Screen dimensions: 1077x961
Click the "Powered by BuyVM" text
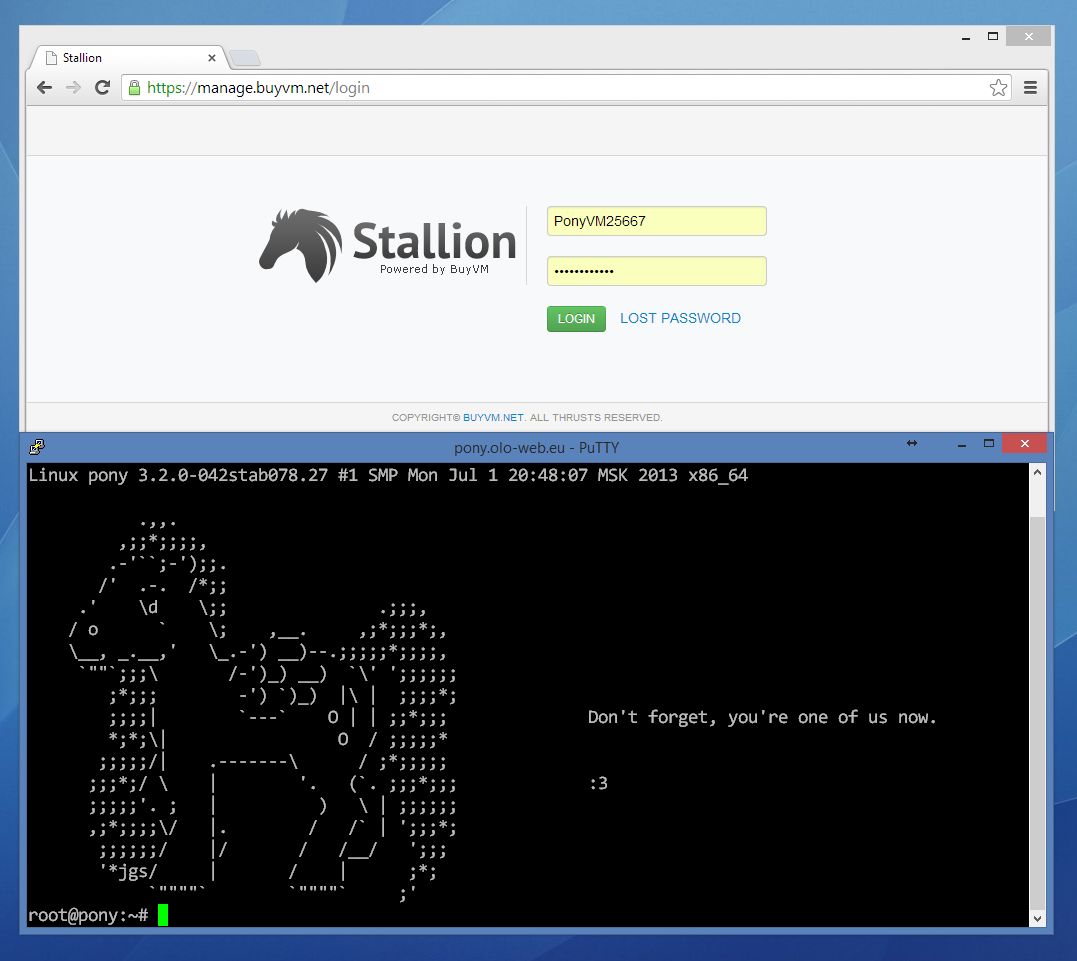click(434, 269)
